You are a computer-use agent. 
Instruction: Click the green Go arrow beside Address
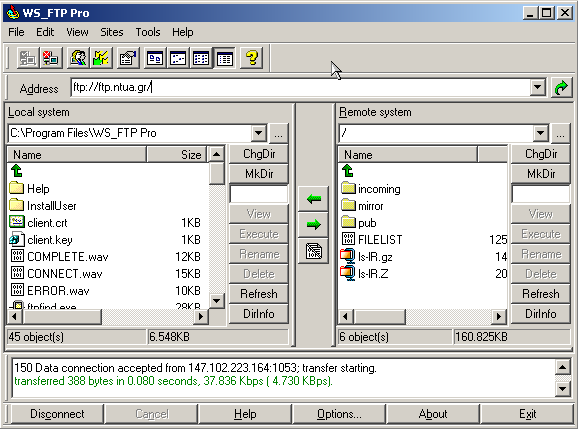(x=561, y=88)
